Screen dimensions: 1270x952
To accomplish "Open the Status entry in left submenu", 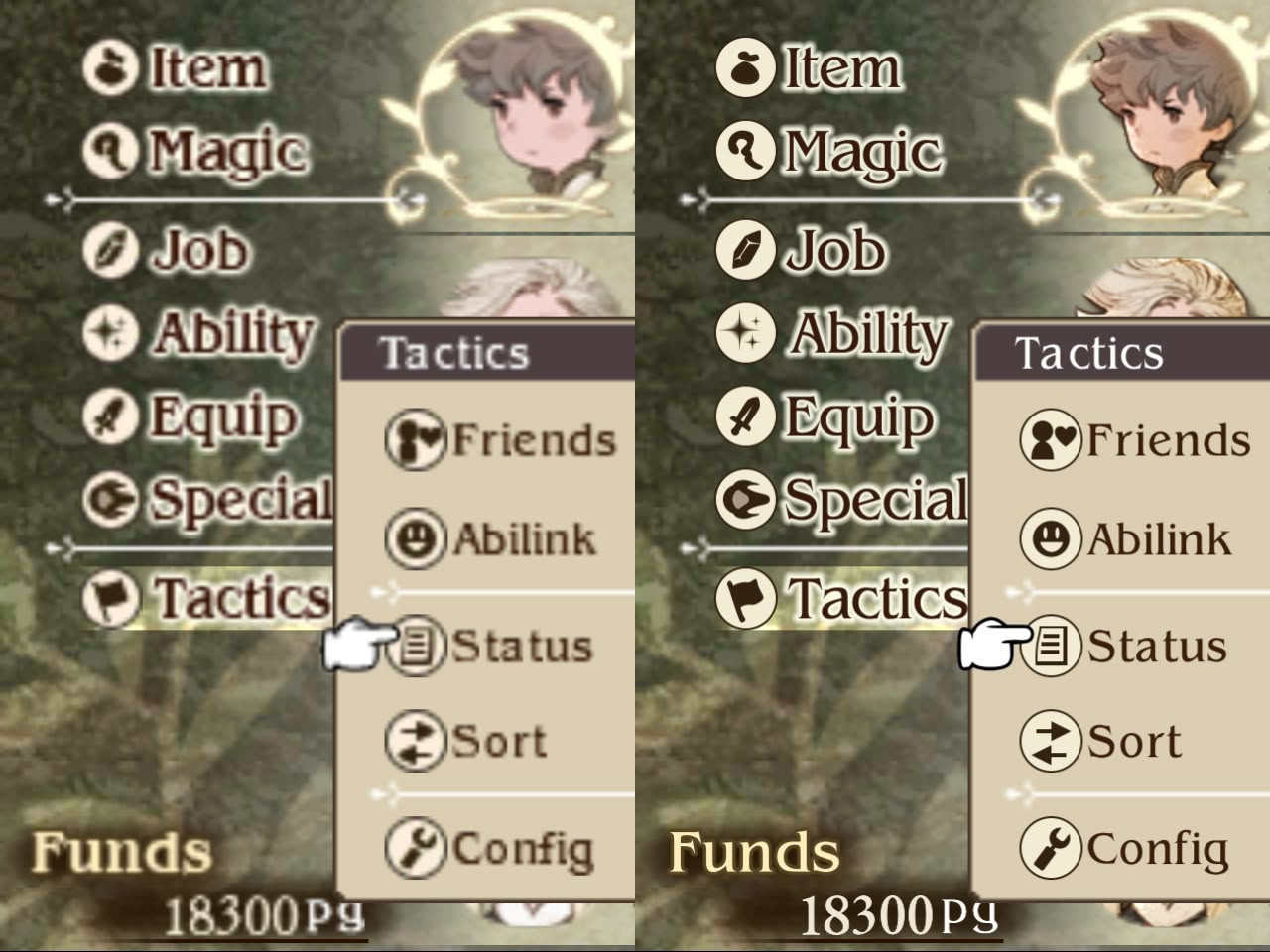I will pos(488,646).
